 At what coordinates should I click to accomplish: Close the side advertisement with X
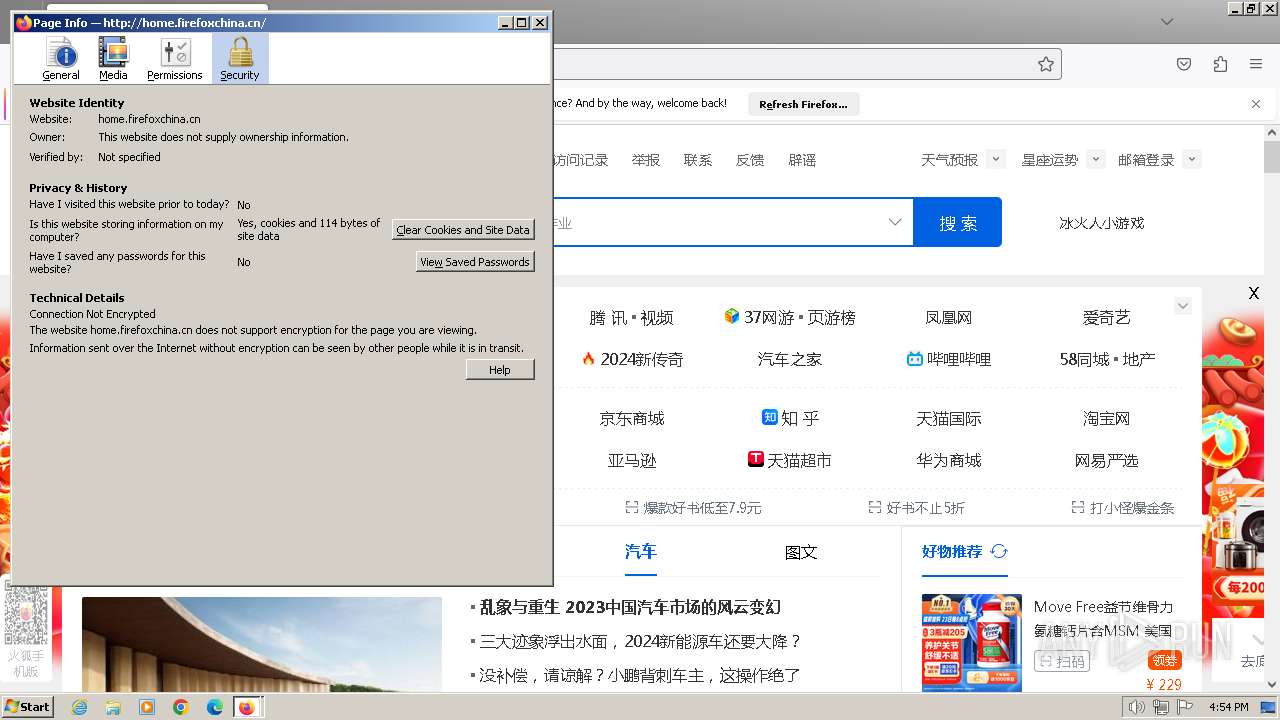(x=1254, y=293)
